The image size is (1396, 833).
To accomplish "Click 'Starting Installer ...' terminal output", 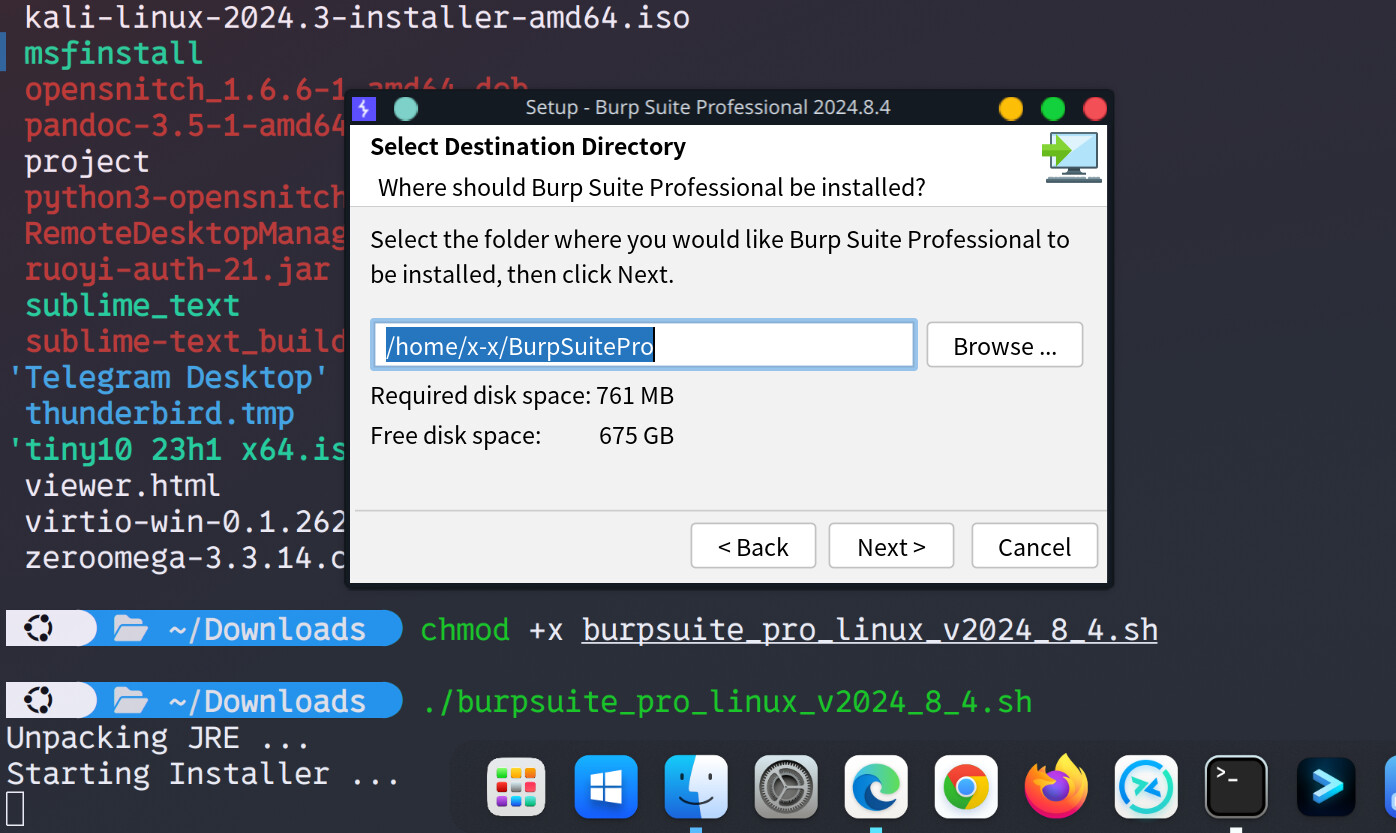I will 204,774.
